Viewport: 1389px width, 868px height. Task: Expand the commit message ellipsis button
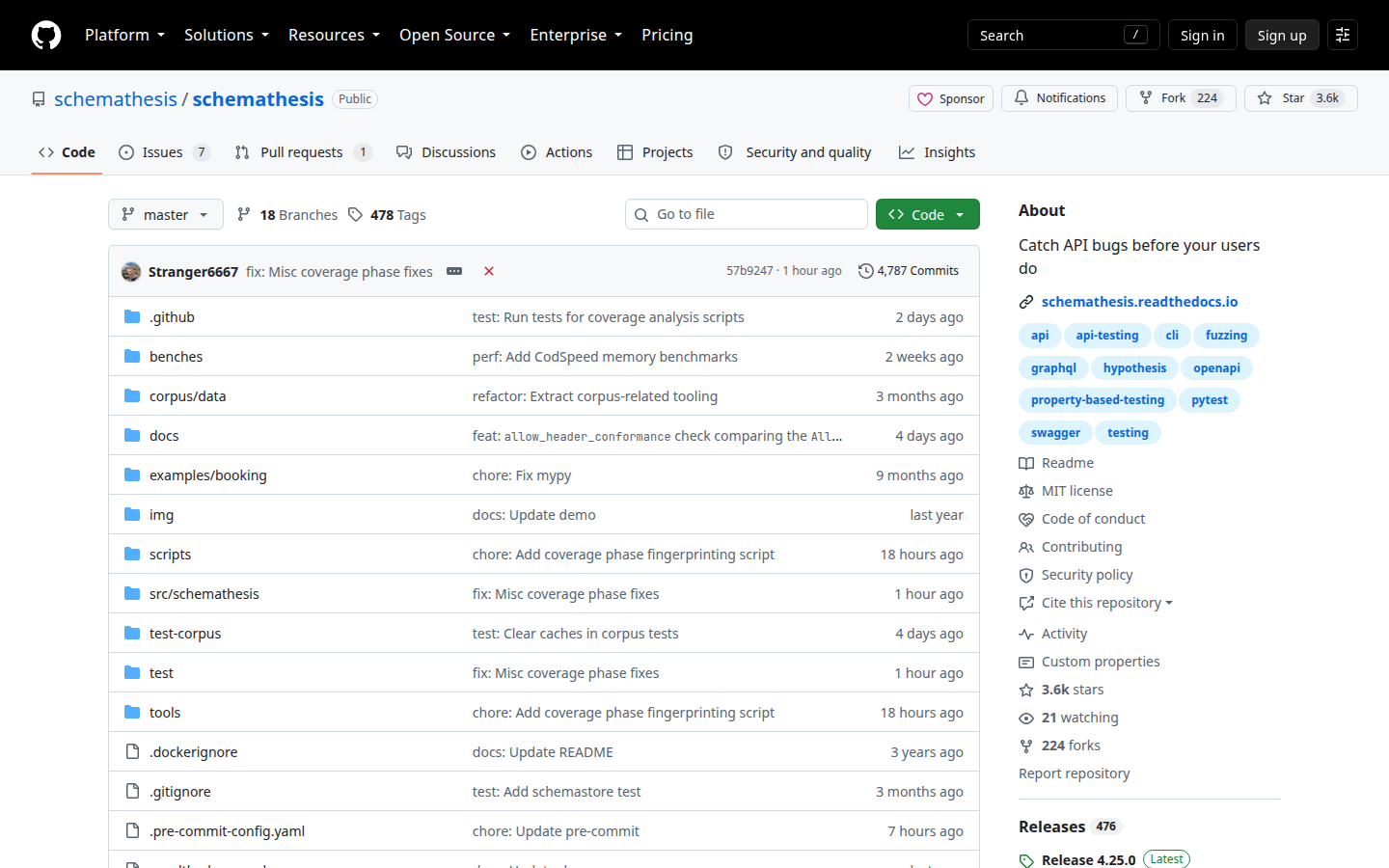(x=454, y=271)
